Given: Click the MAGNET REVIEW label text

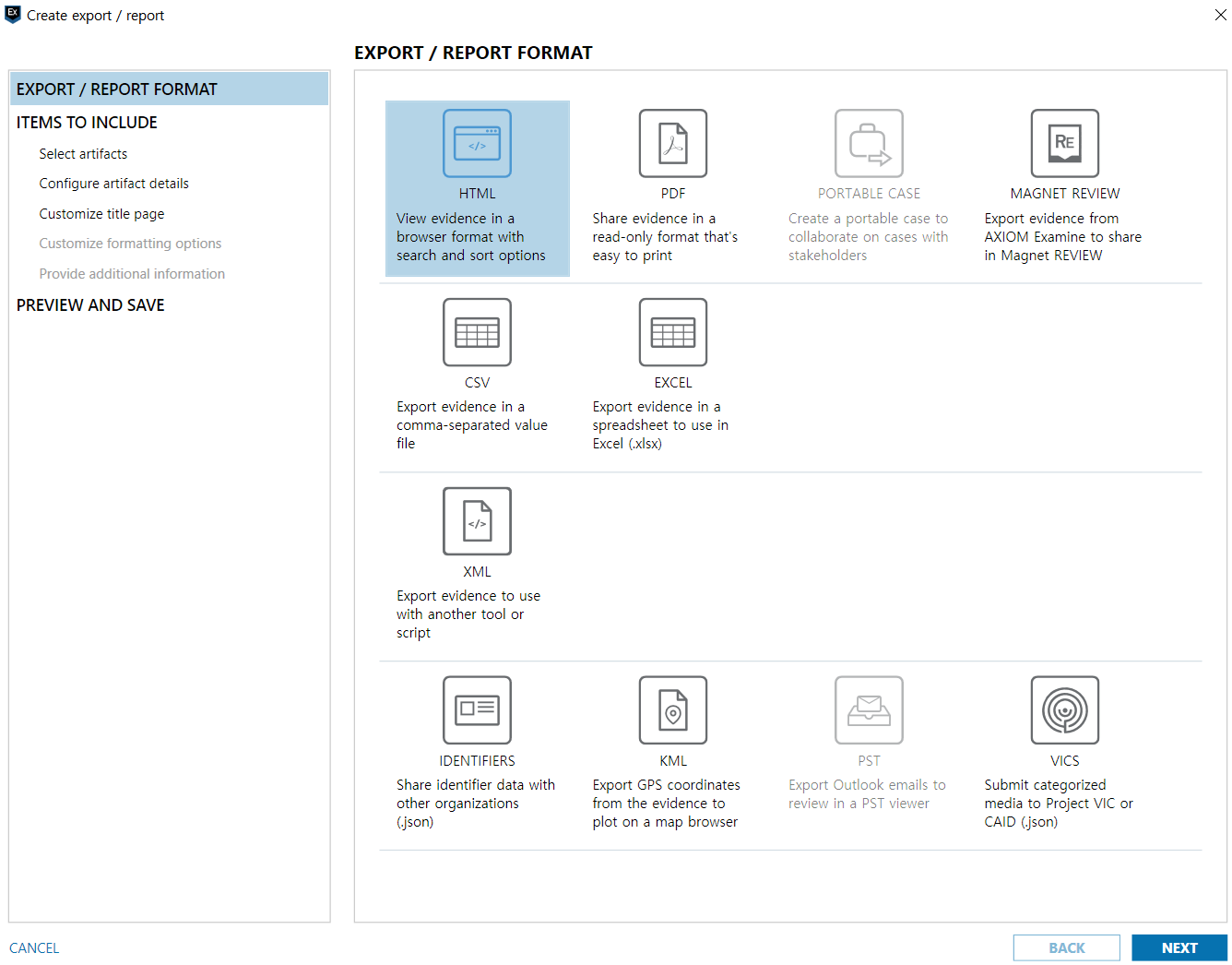Looking at the screenshot, I should pos(1065,194).
